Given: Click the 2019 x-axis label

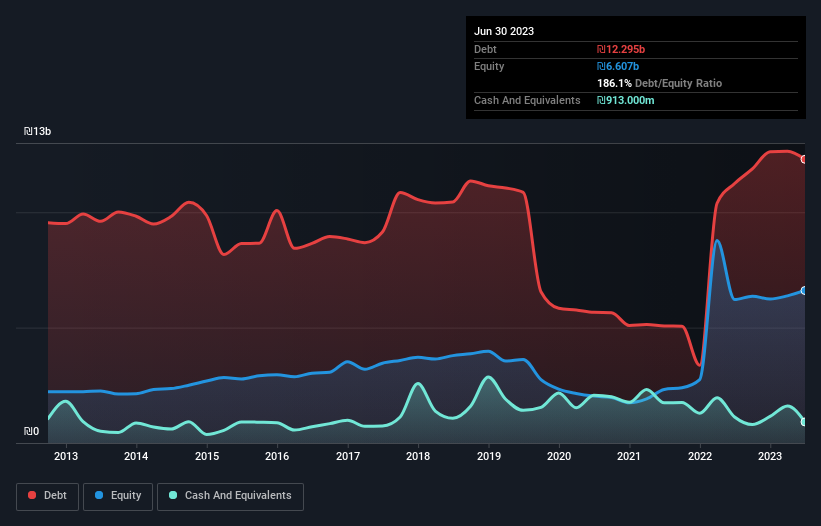Looking at the screenshot, I should [489, 456].
